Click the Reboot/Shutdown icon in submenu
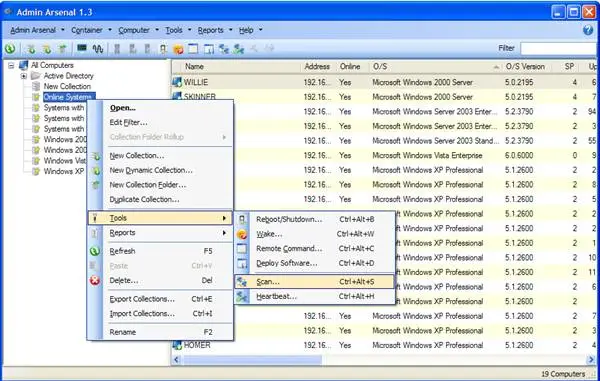 tap(242, 219)
